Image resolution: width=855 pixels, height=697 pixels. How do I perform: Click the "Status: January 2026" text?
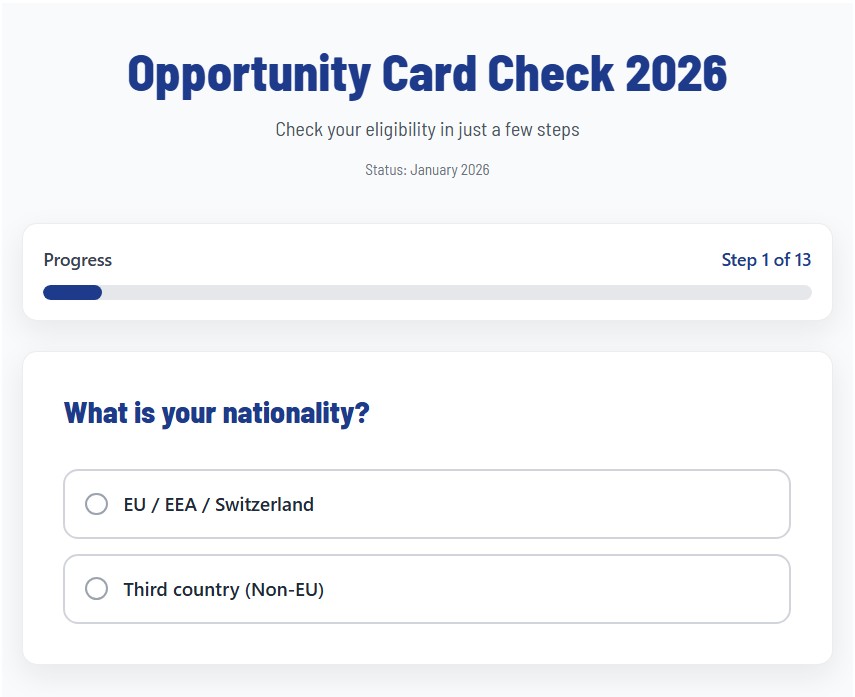point(427,170)
